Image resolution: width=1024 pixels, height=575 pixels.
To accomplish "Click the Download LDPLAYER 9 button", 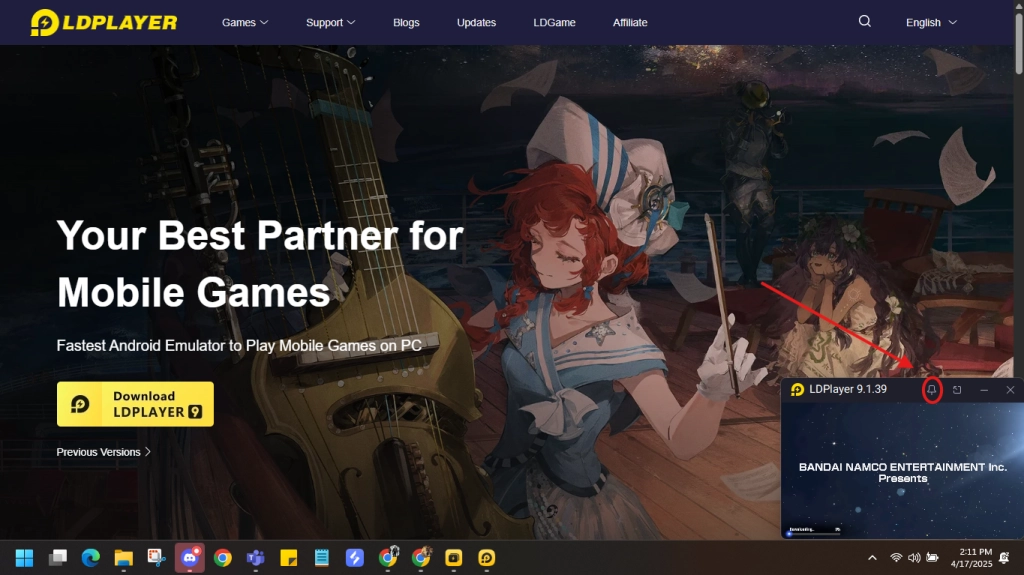I will 135,404.
